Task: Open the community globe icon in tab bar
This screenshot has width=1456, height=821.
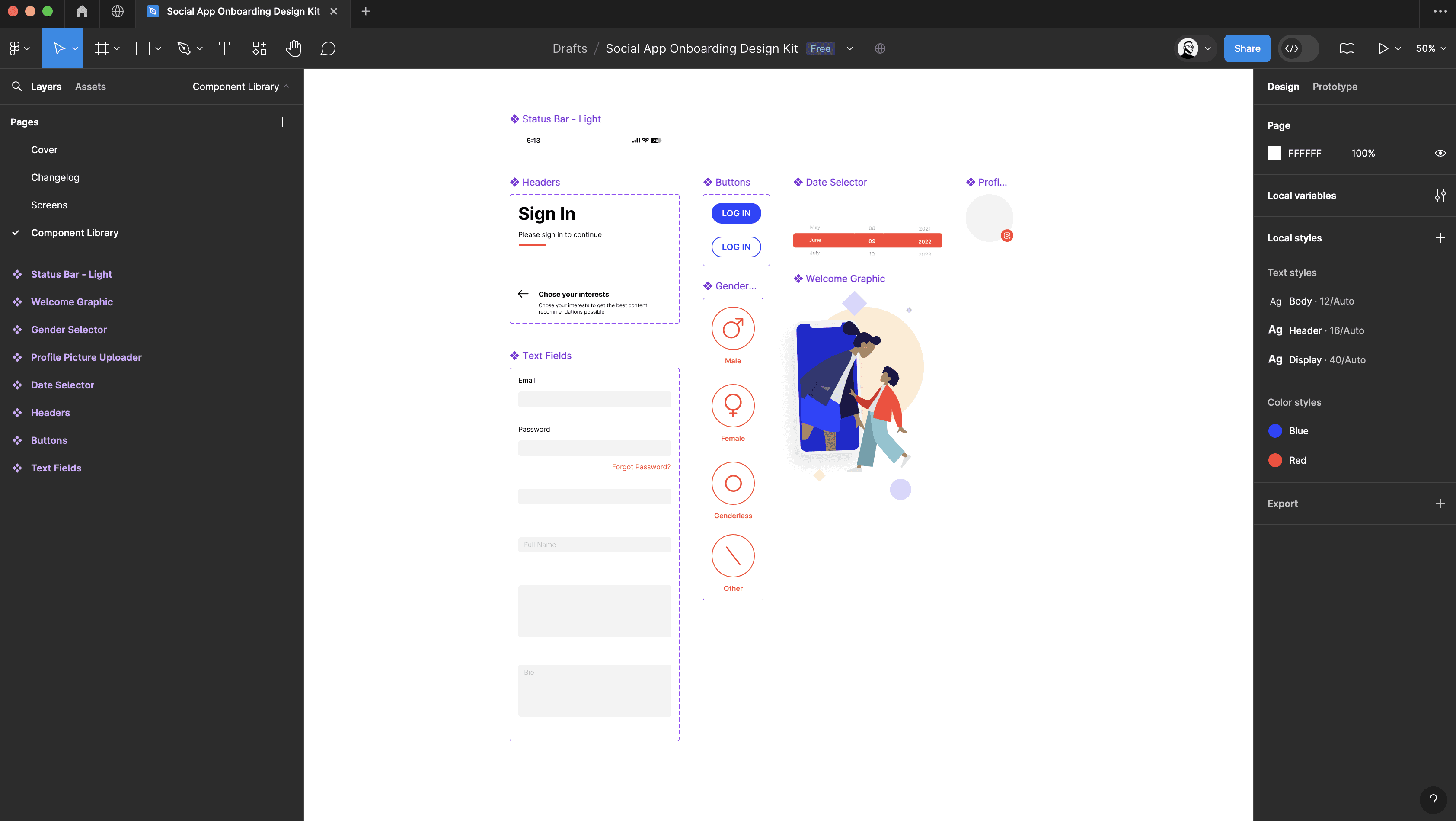Action: click(x=118, y=11)
